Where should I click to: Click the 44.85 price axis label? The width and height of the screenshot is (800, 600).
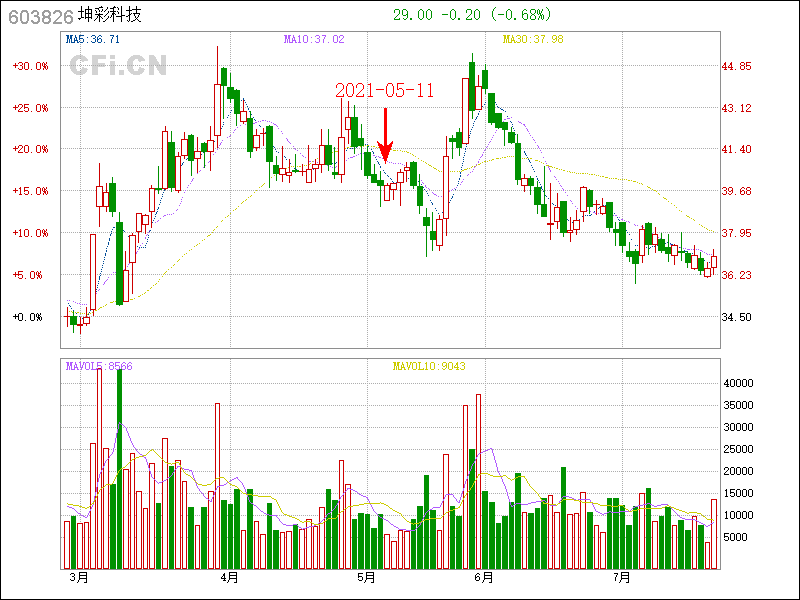[737, 66]
